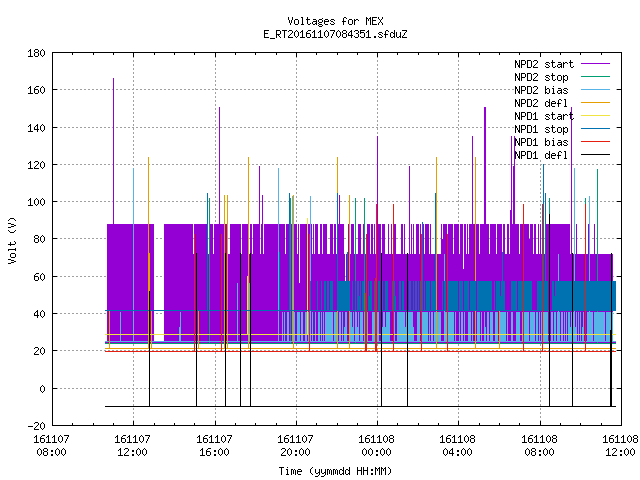The height and width of the screenshot is (480, 640).
Task: Click the 161108 08:00 x-axis tick label
Action: click(539, 445)
